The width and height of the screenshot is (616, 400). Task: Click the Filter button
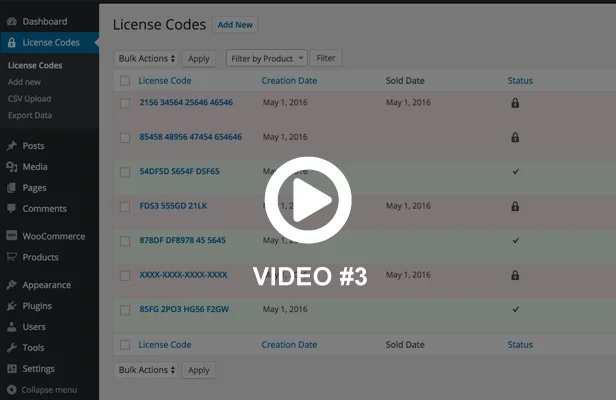[326, 59]
